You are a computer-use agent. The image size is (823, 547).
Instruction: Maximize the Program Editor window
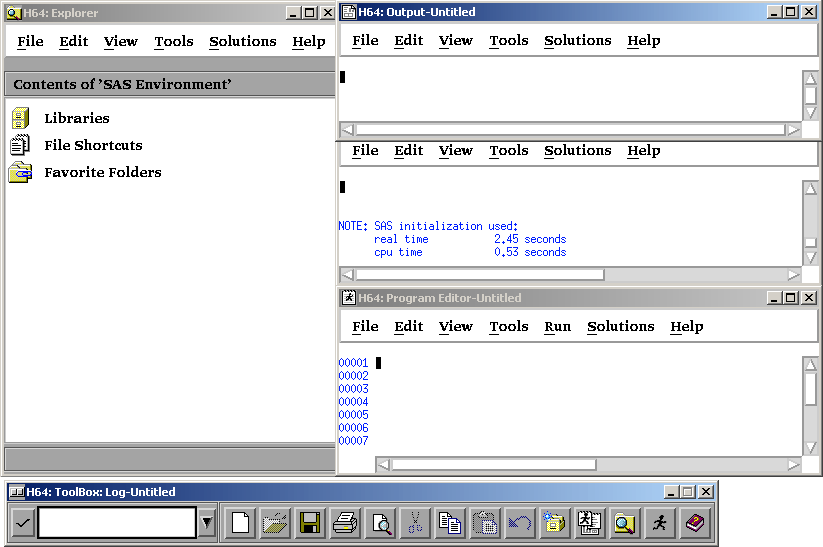click(790, 298)
